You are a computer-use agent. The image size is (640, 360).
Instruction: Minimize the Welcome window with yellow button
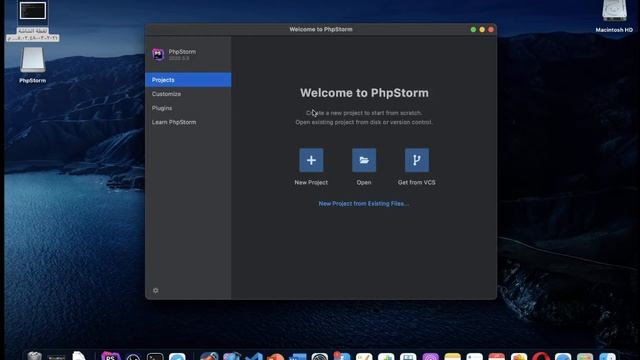(482, 29)
